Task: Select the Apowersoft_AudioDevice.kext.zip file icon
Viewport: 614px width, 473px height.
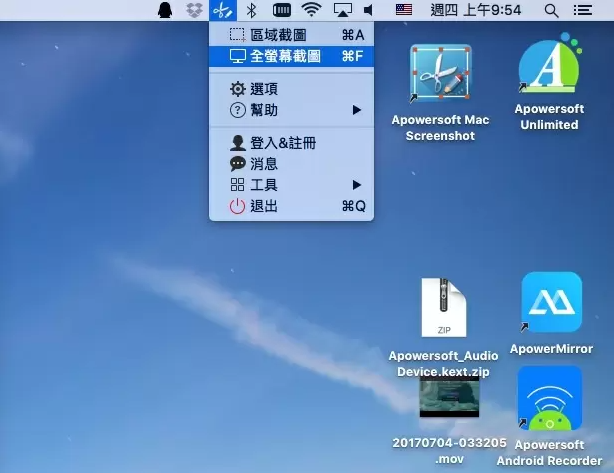Action: 444,308
